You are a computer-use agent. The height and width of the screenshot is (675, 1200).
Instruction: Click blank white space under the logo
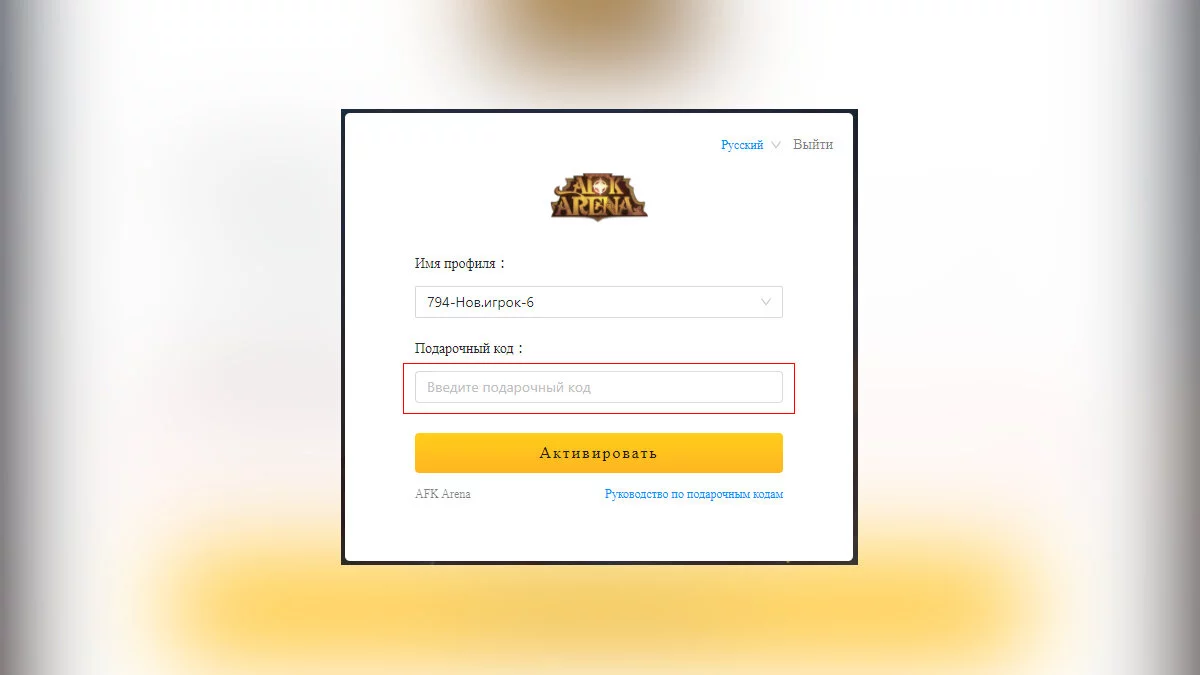point(599,238)
